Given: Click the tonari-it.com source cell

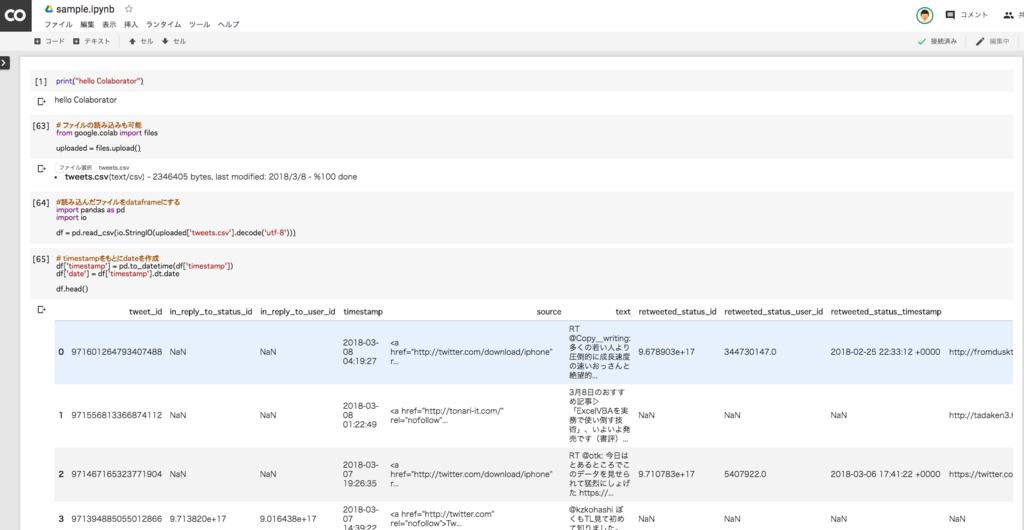Looking at the screenshot, I should (447, 415).
